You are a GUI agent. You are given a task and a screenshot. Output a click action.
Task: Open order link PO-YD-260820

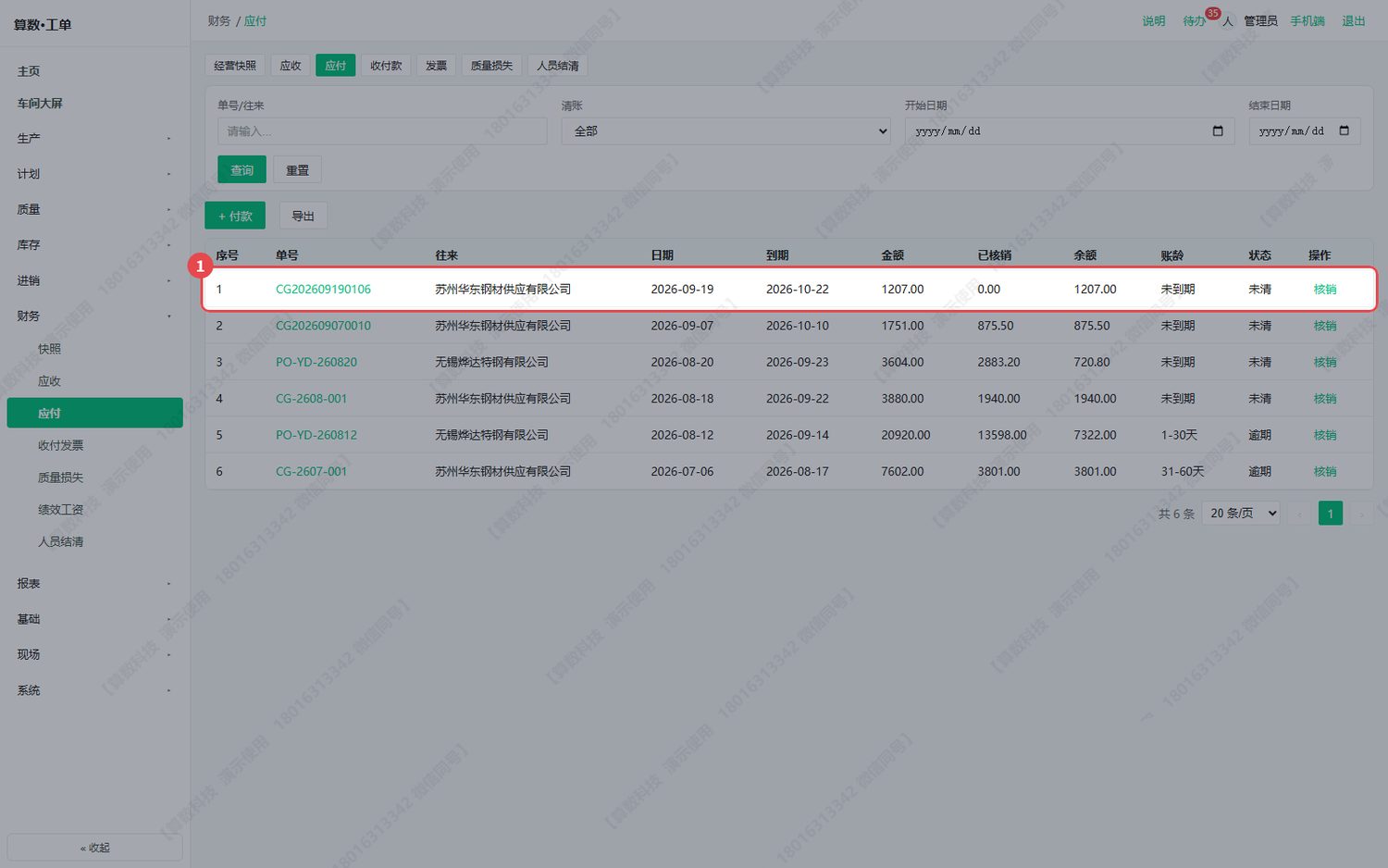[x=316, y=363]
